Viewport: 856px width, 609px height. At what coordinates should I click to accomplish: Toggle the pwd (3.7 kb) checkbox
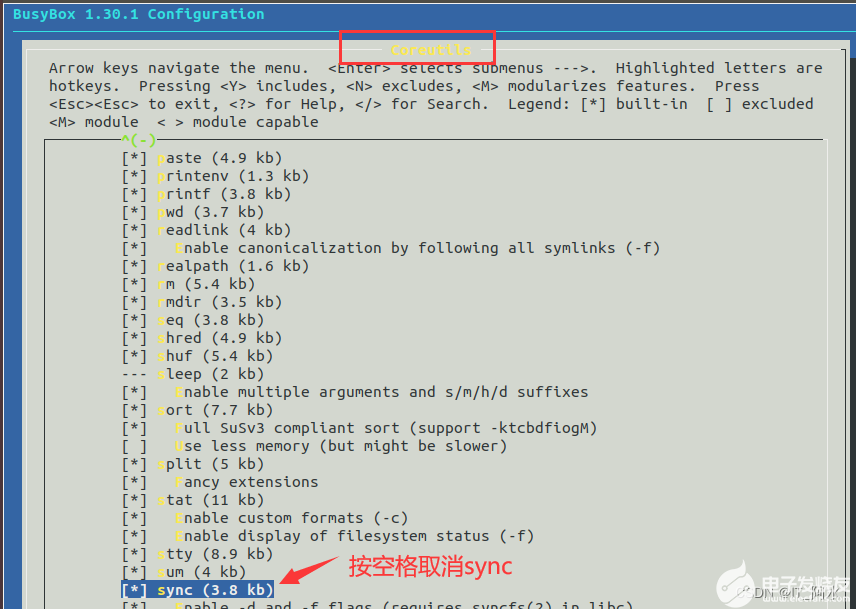pos(134,212)
